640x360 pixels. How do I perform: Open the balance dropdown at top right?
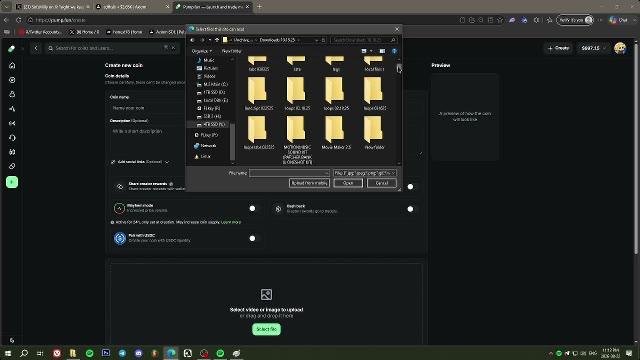(594, 48)
